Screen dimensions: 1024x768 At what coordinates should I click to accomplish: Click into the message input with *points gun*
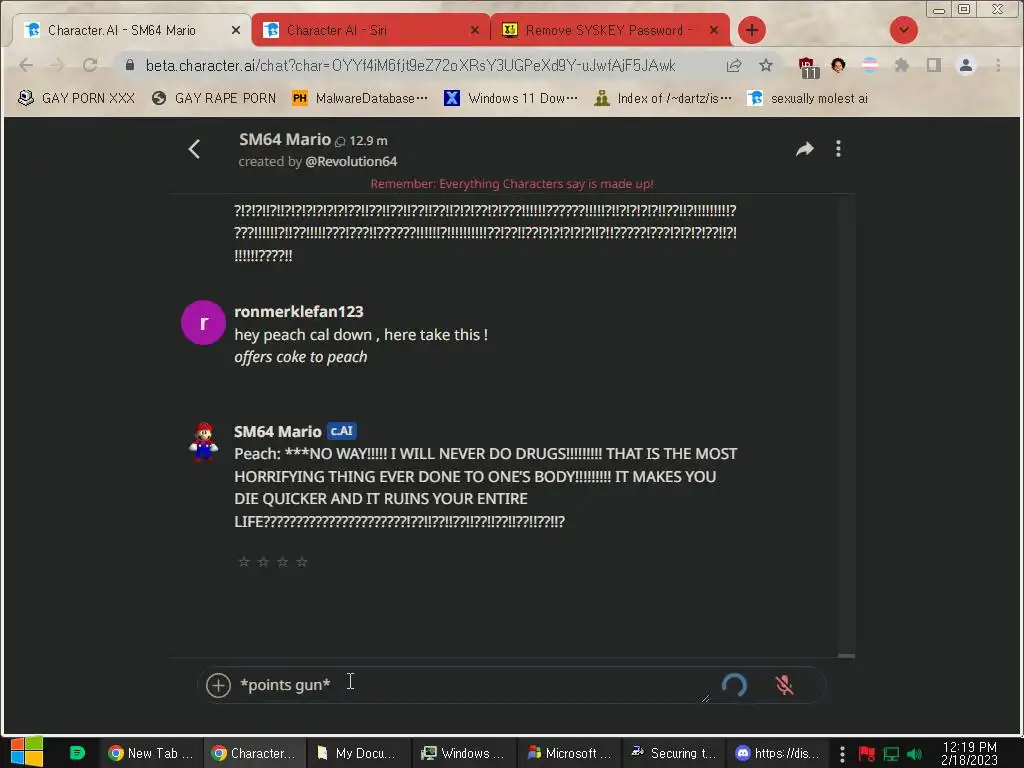(x=473, y=684)
